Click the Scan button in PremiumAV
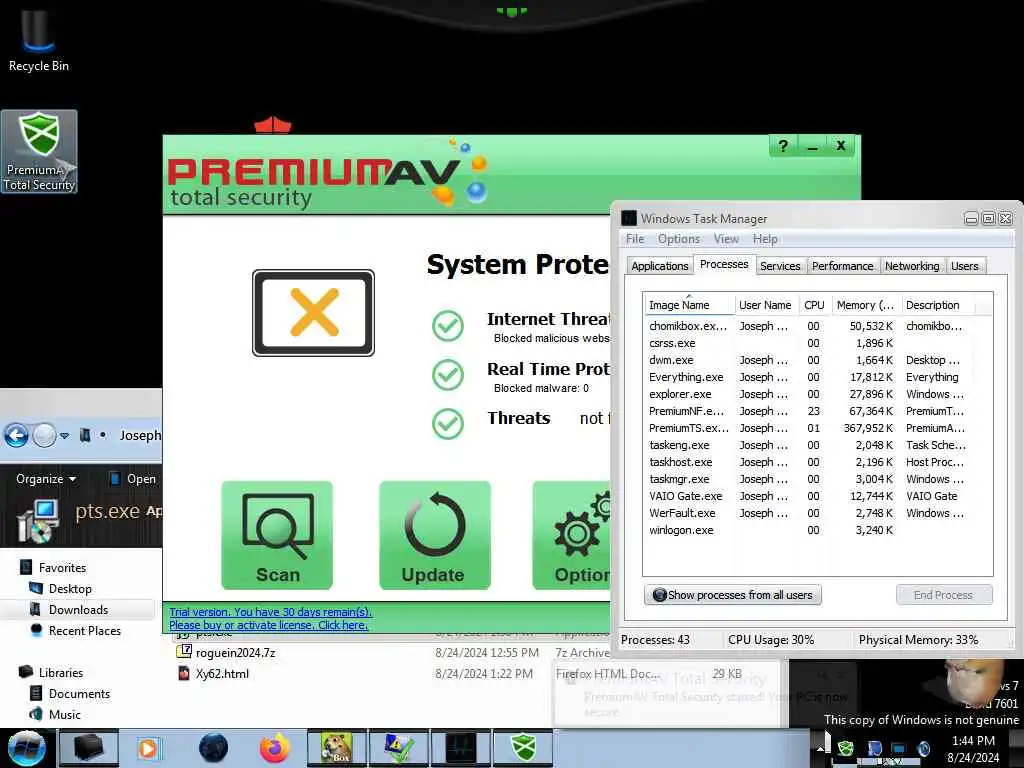Screen dimensions: 1024x768 tap(278, 536)
